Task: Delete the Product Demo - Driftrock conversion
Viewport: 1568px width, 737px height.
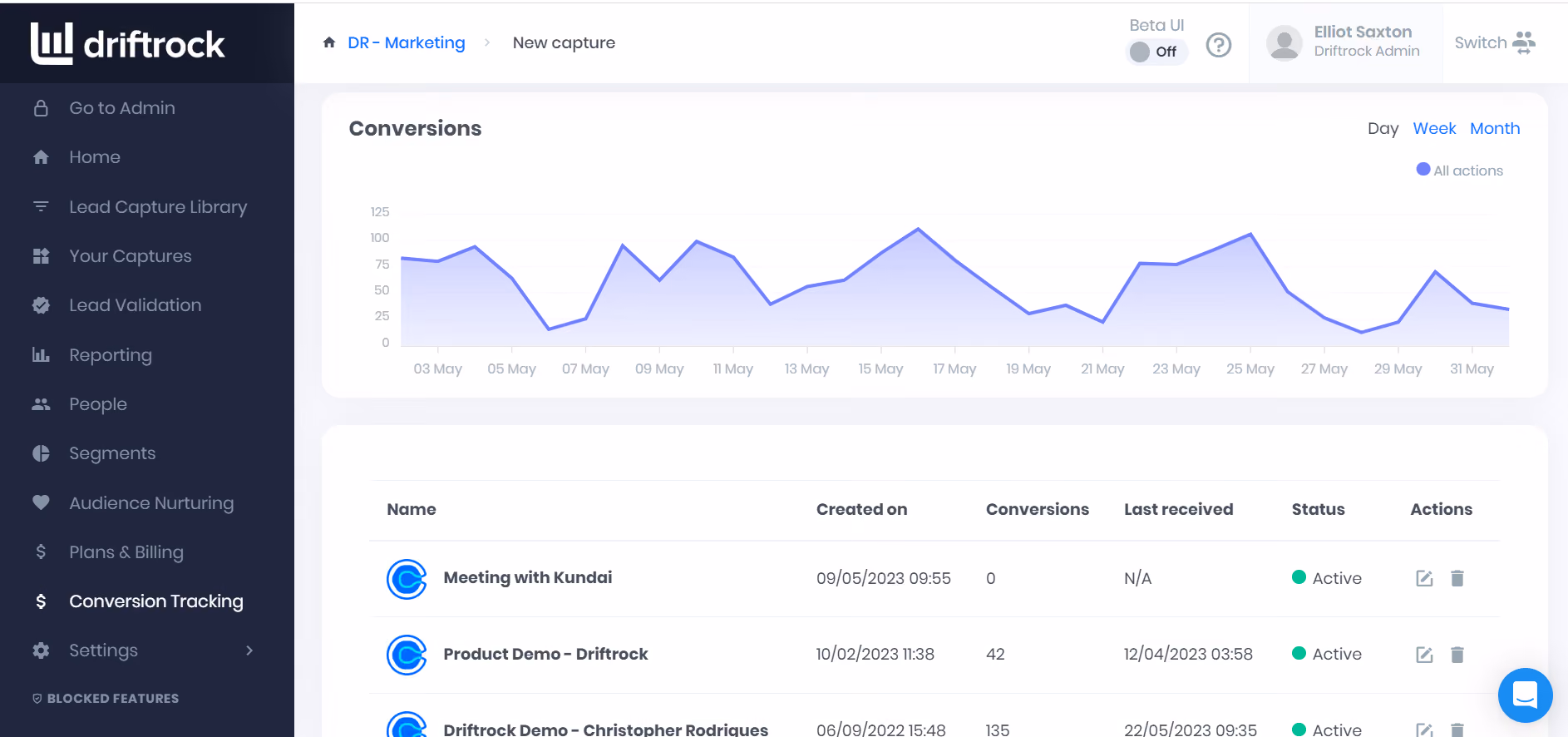Action: pyautogui.click(x=1457, y=655)
